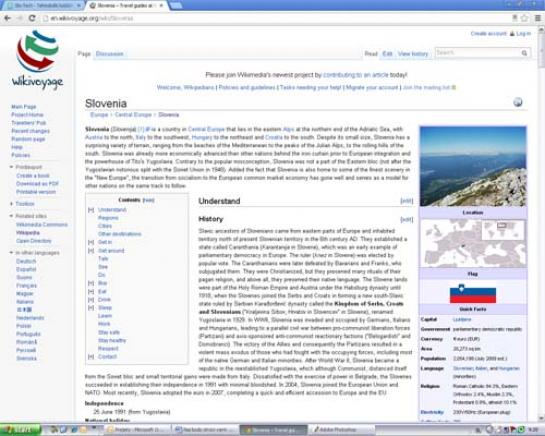Switch to the Français language version

(x=26, y=285)
